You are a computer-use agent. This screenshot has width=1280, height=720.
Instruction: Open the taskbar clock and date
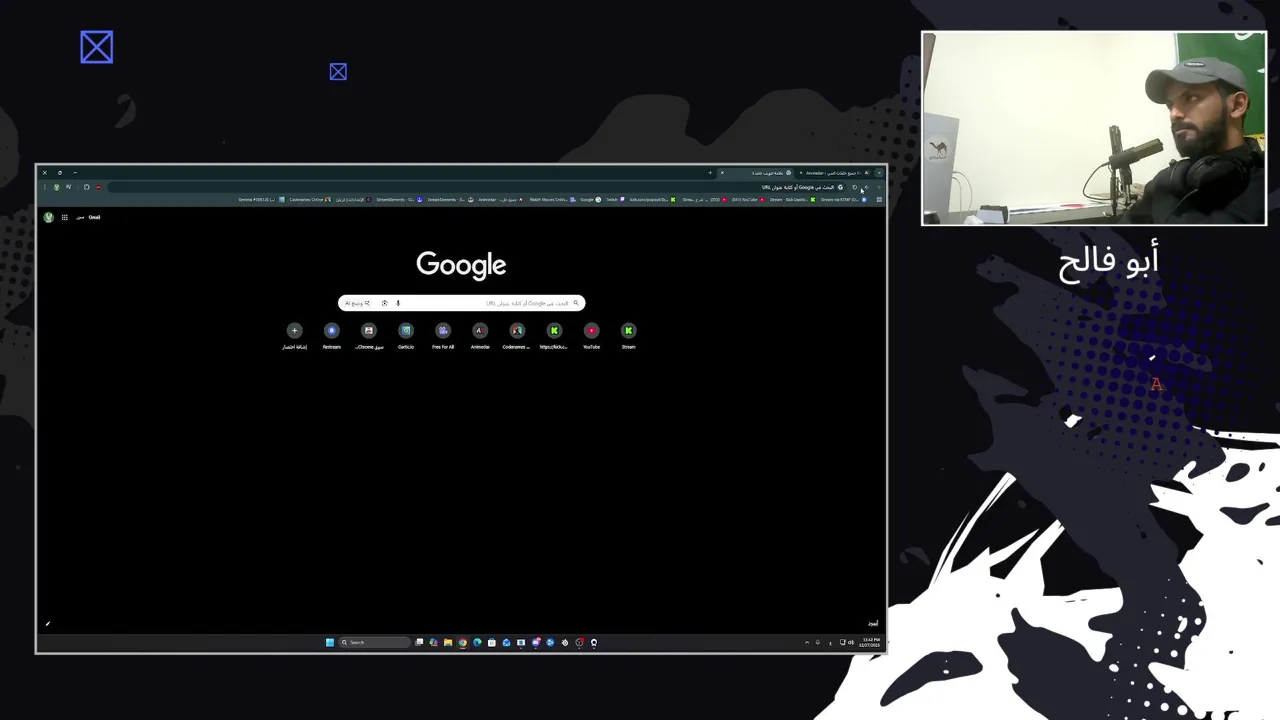pyautogui.click(x=870, y=642)
